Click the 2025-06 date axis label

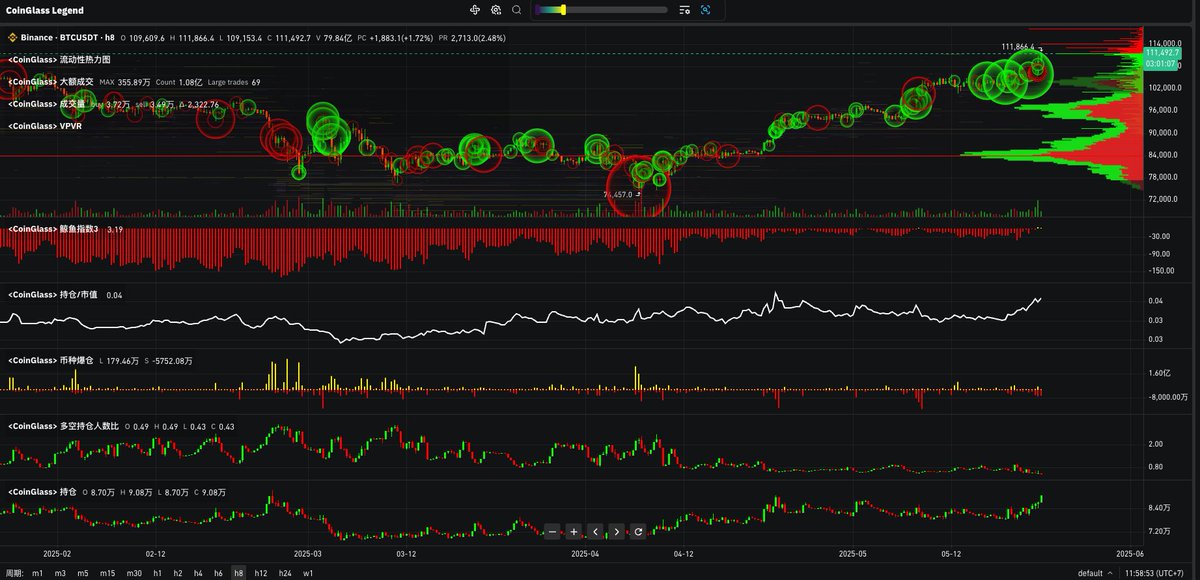1128,553
